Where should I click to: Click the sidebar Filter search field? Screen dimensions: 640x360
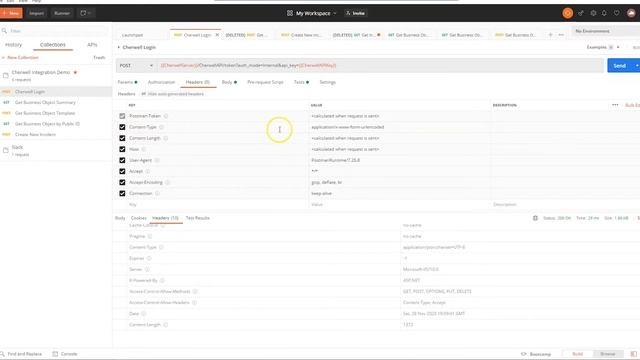[56, 31]
